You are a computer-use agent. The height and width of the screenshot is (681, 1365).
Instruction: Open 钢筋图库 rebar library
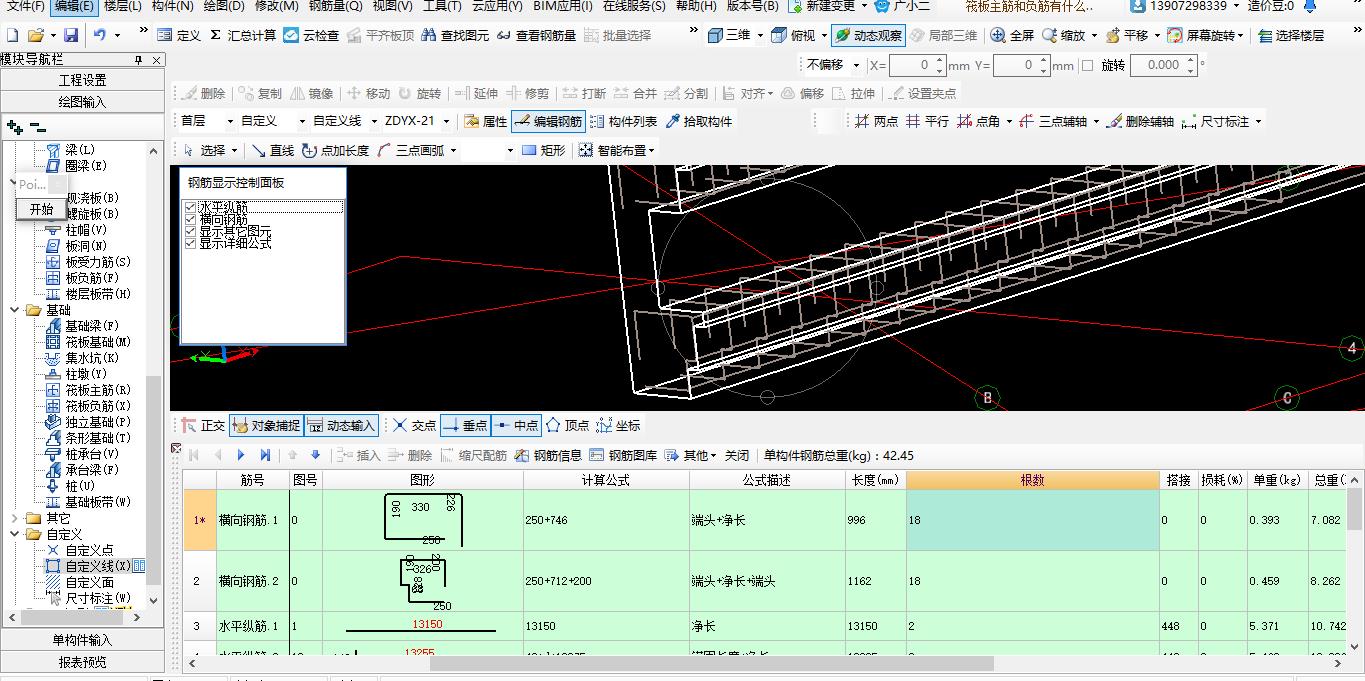(x=625, y=455)
